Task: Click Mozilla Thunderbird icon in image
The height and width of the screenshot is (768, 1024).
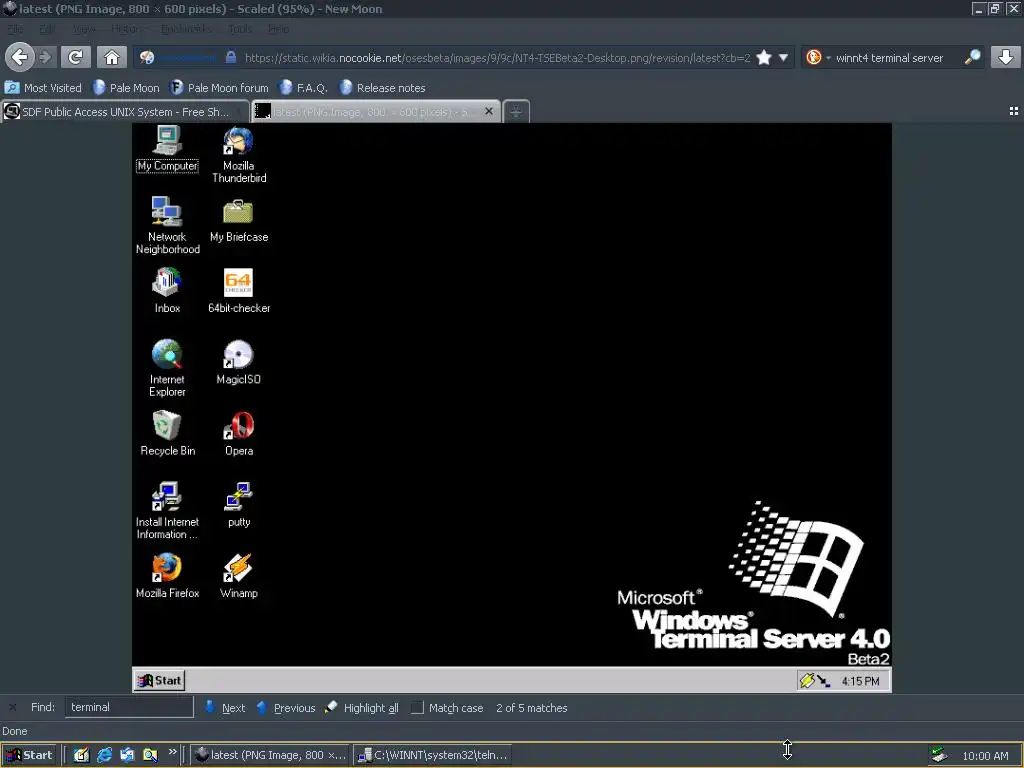Action: click(239, 155)
